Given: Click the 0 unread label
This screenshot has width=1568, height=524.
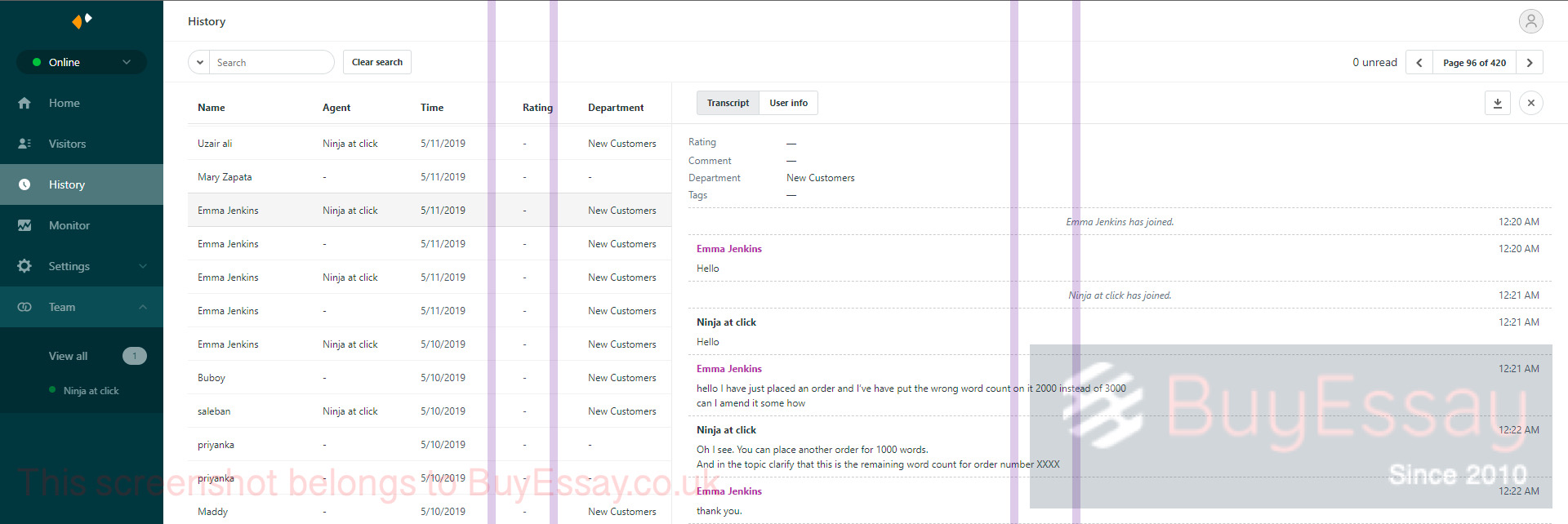Looking at the screenshot, I should click(1374, 62).
